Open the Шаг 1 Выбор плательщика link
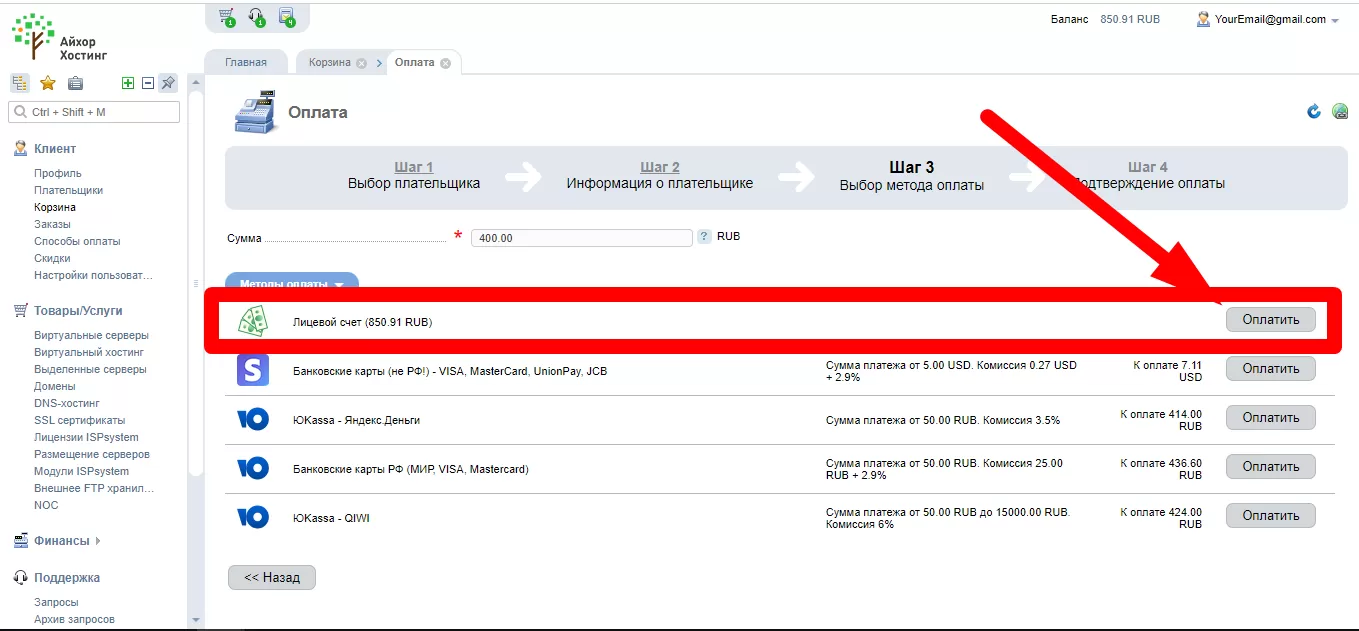Viewport: 1359px width, 631px height. click(414, 175)
